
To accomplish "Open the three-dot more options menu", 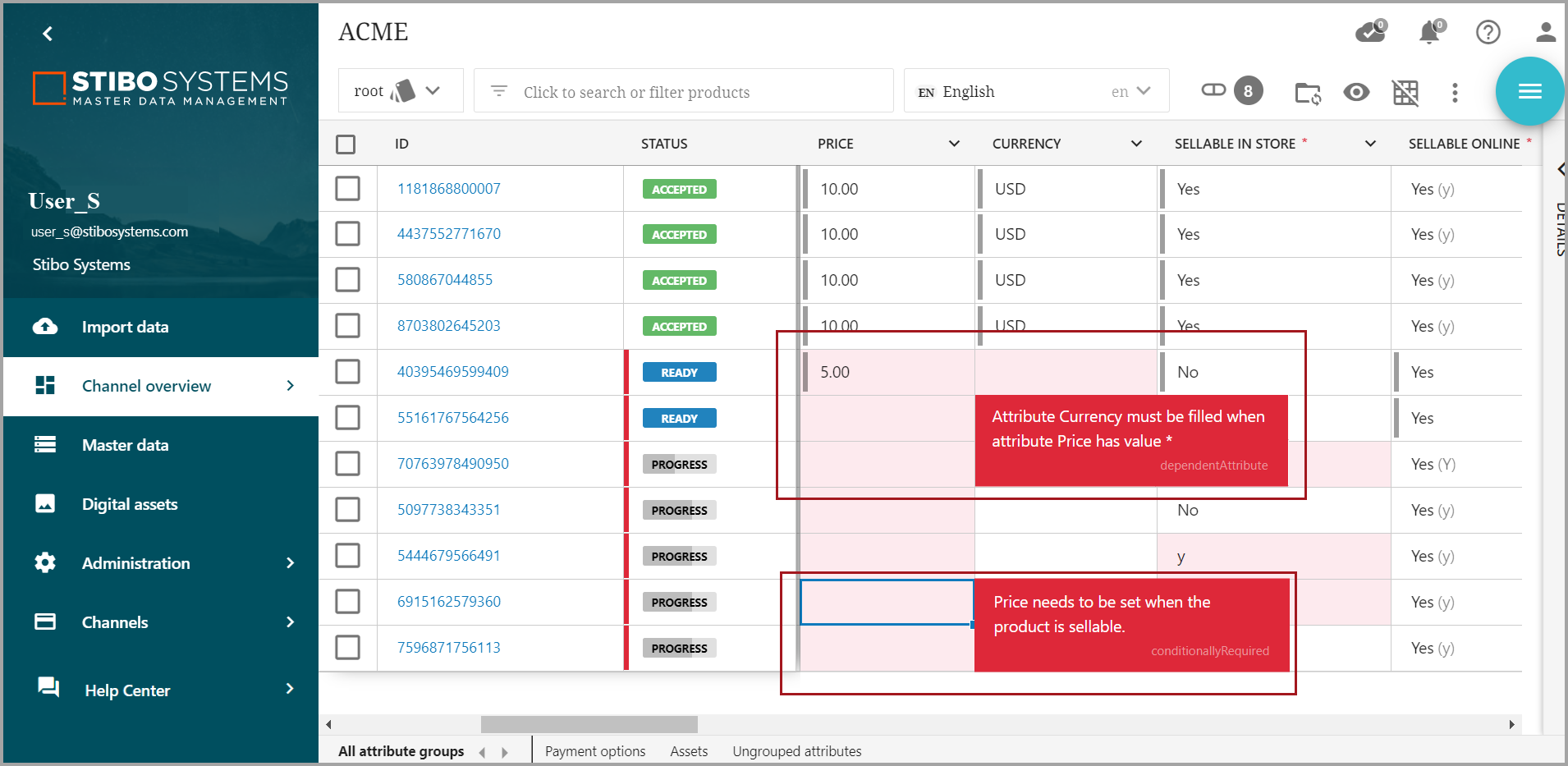I will click(x=1454, y=93).
